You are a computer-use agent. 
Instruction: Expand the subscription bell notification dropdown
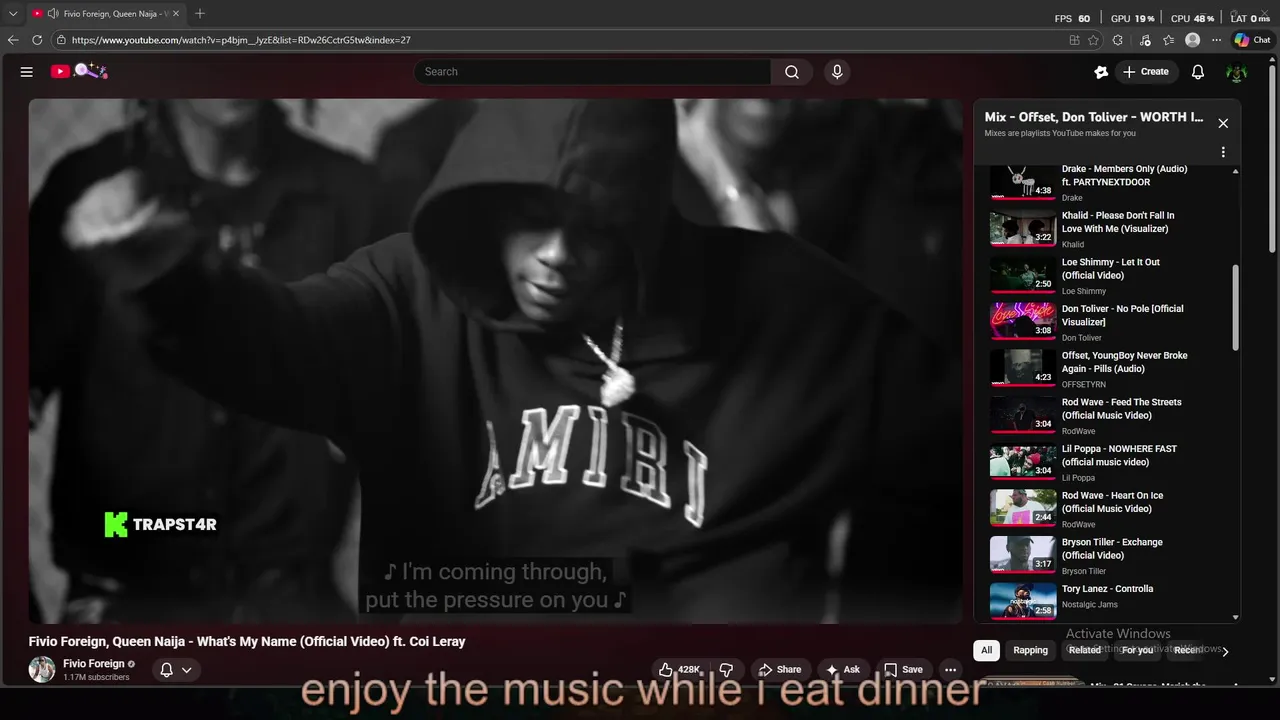click(x=176, y=670)
